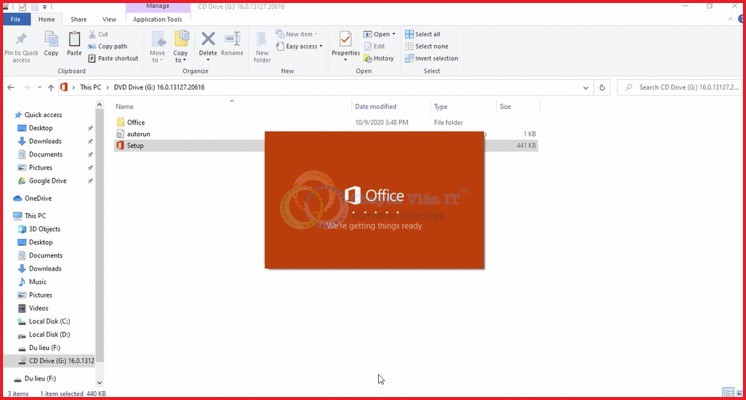746x400 pixels.
Task: Open Downloads under Quick access
Action: 45,141
